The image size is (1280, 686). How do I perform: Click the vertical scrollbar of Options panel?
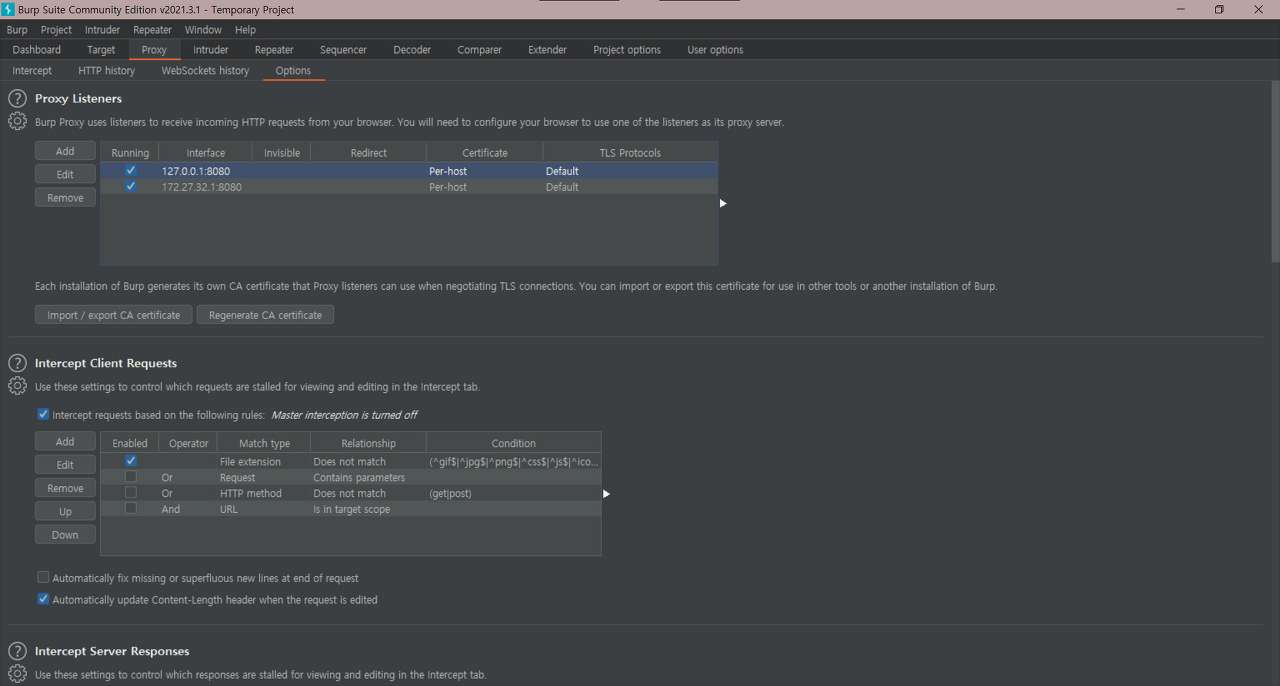click(x=1275, y=172)
